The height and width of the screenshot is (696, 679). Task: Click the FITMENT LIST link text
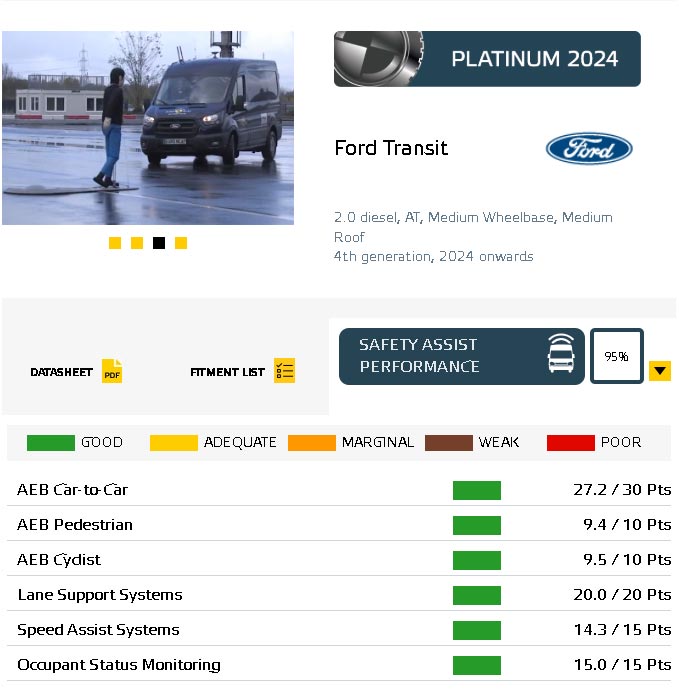tap(227, 372)
